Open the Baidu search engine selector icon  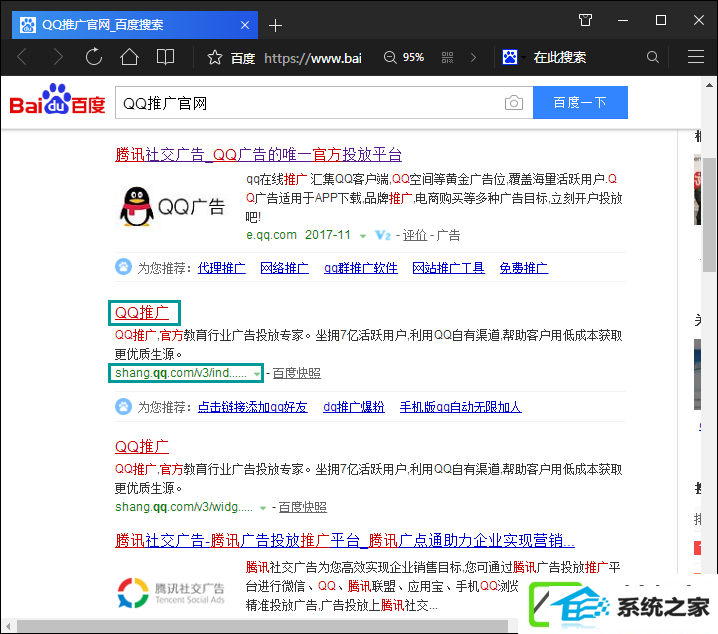(x=510, y=57)
